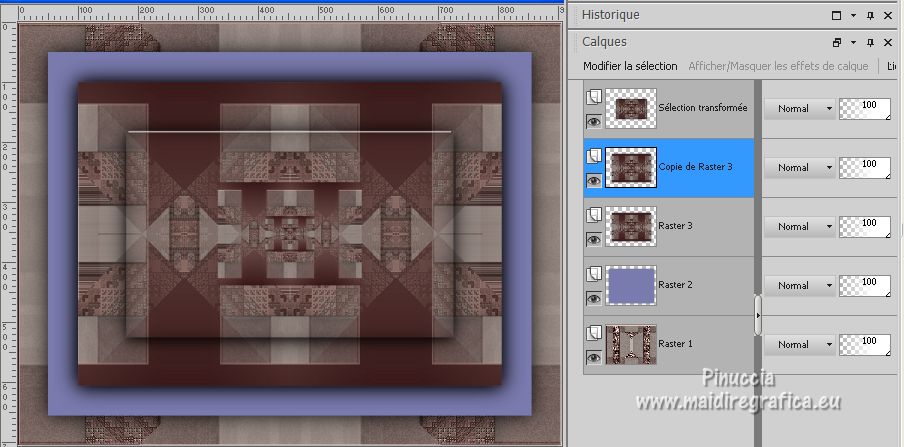Open the Historique panel options arrow
The width and height of the screenshot is (904, 447).
(853, 16)
